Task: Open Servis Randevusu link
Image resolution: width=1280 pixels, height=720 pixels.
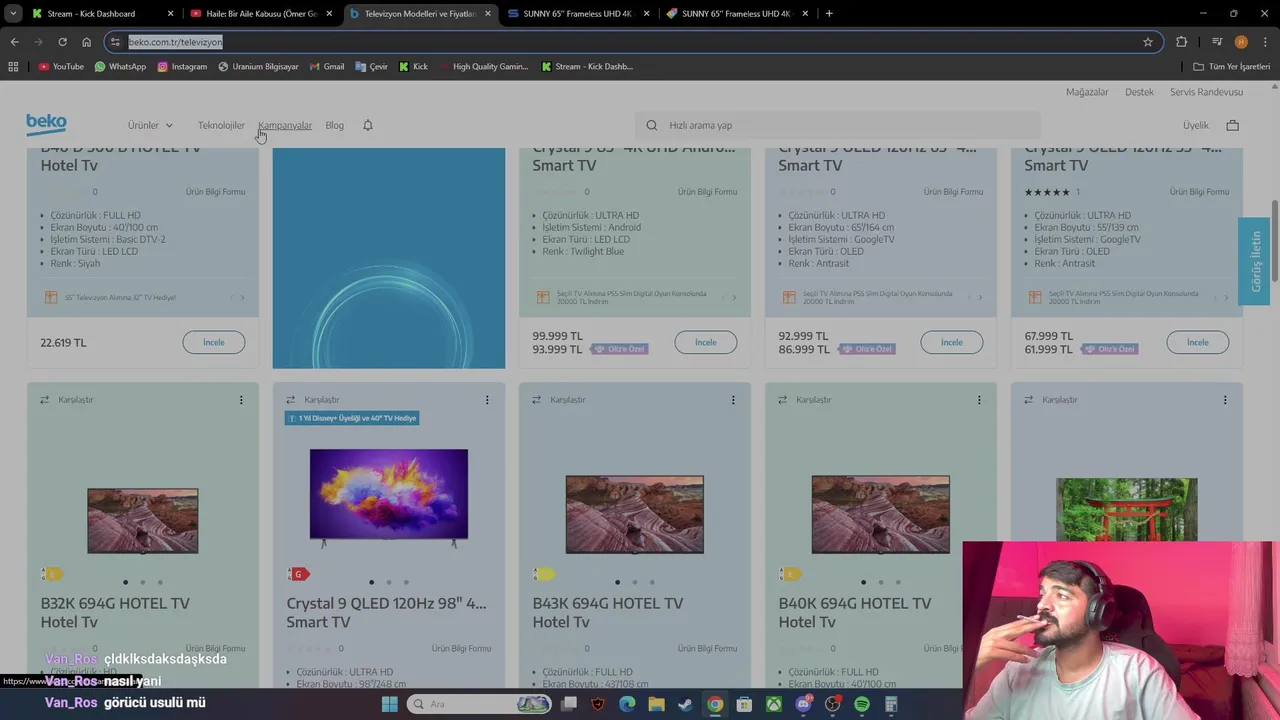Action: pyautogui.click(x=1206, y=92)
